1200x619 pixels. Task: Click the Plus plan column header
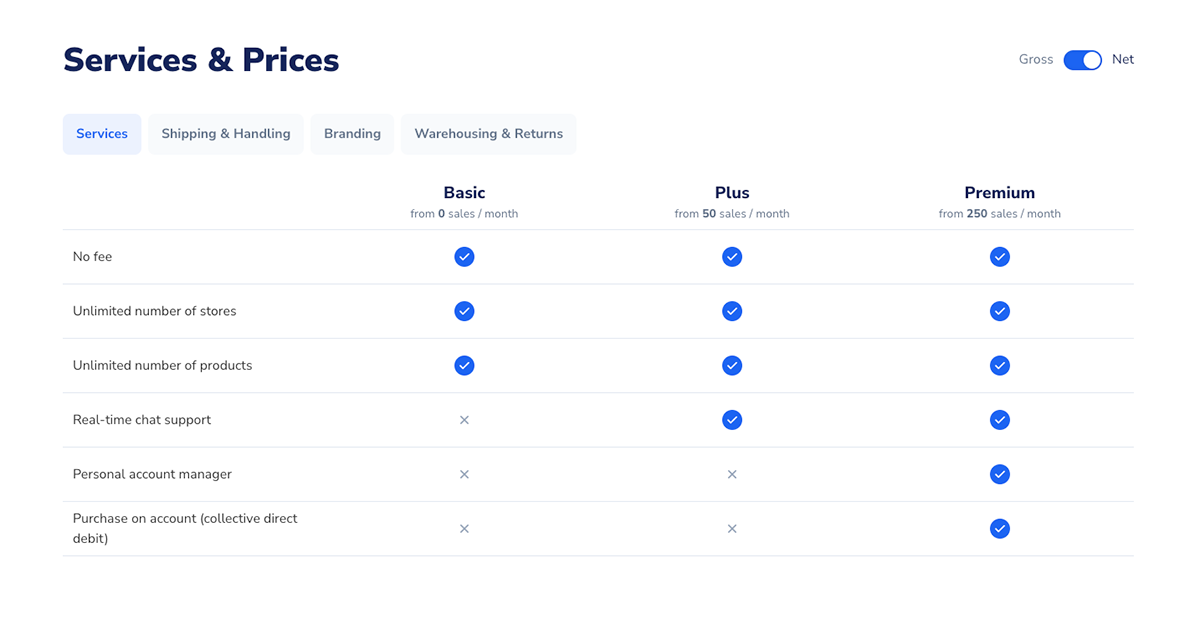coord(732,193)
